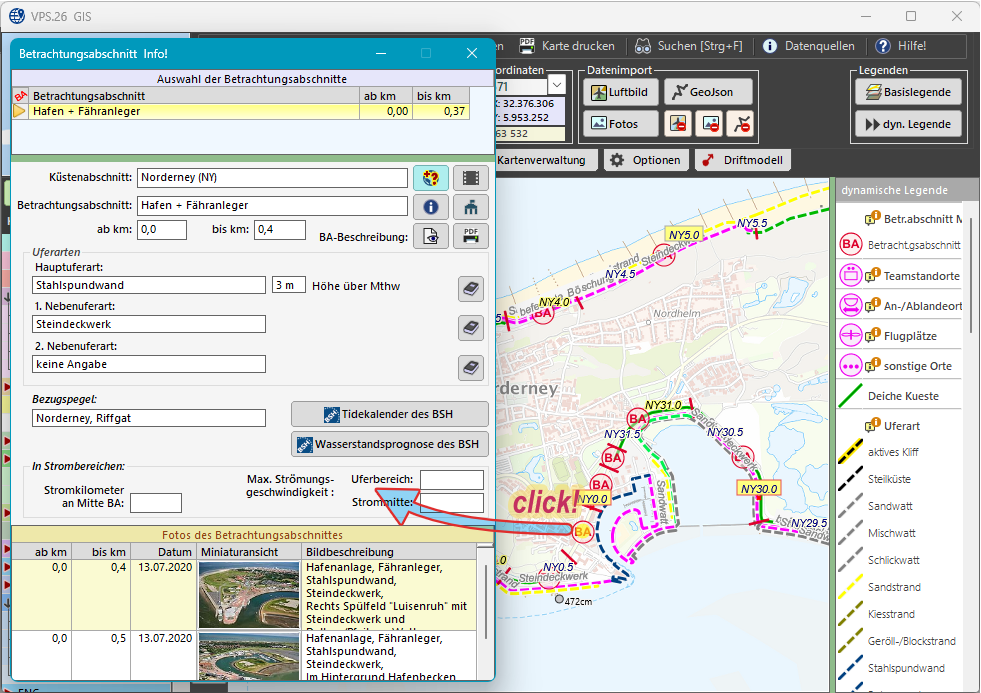Open the first harbor photo thumbnail
Viewport: 981px width, 693px height.
(x=248, y=593)
